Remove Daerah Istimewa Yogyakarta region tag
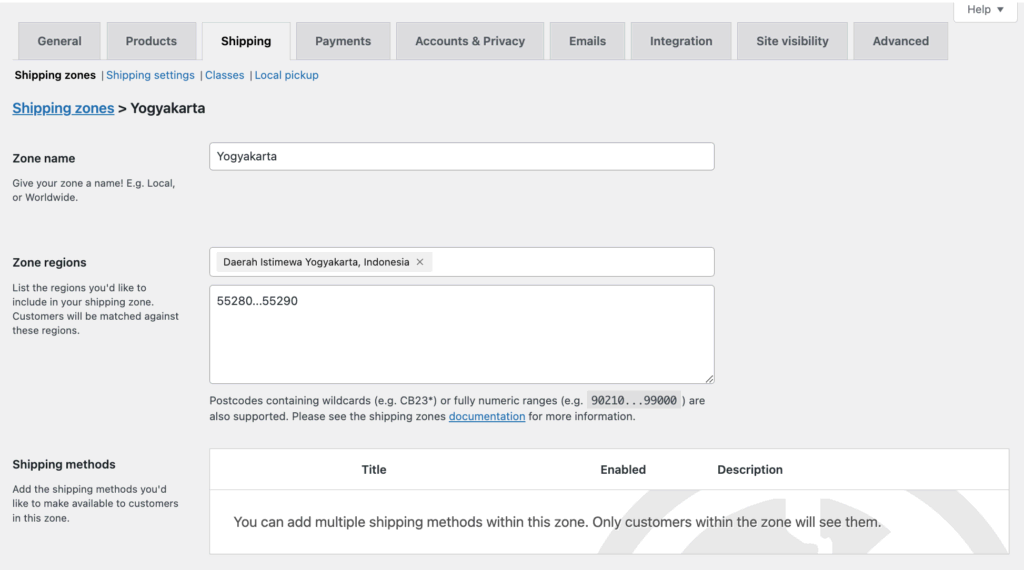Viewport: 1024px width, 570px height. coord(420,262)
